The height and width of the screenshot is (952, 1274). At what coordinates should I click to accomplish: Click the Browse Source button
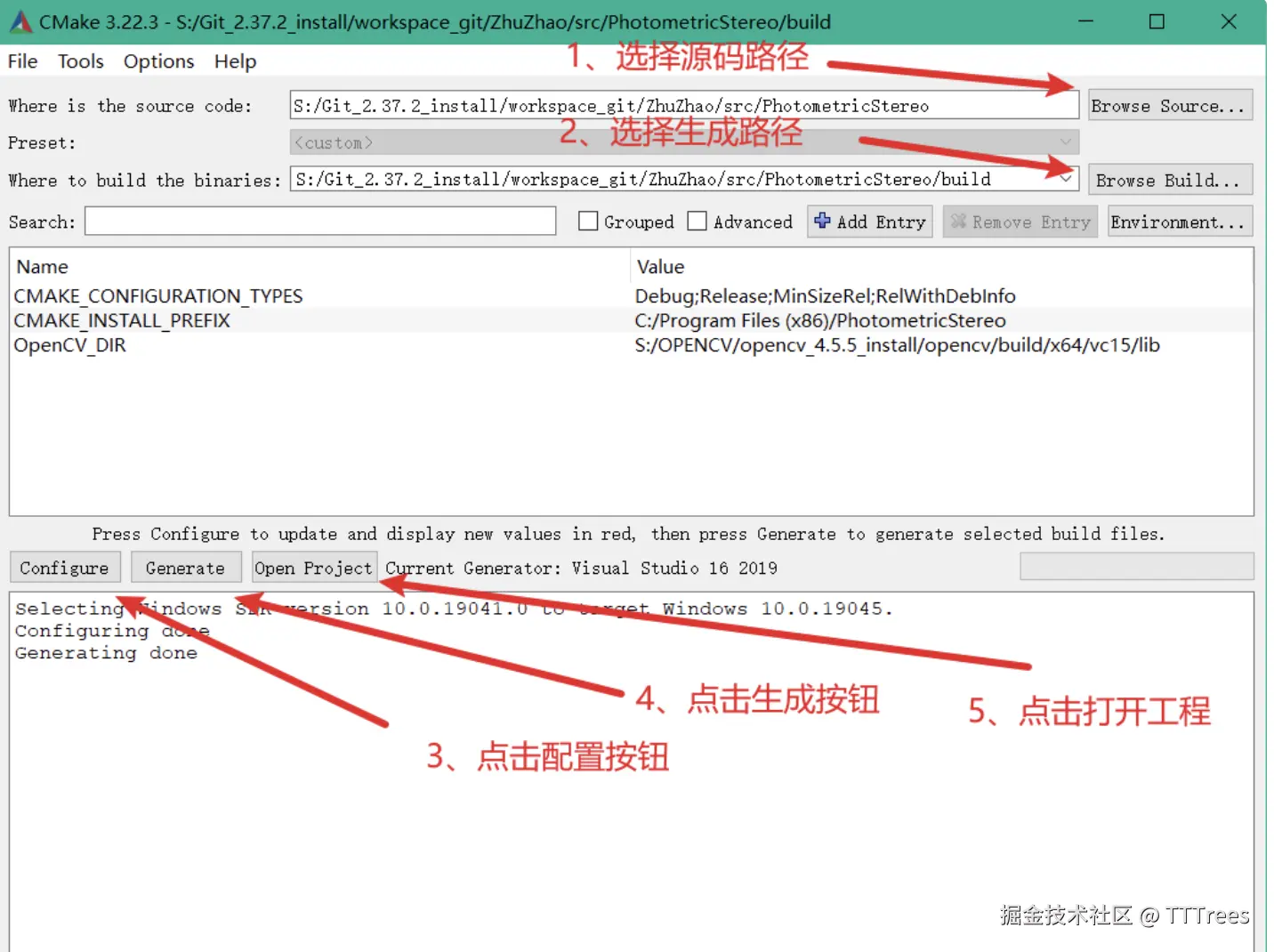tap(1171, 105)
